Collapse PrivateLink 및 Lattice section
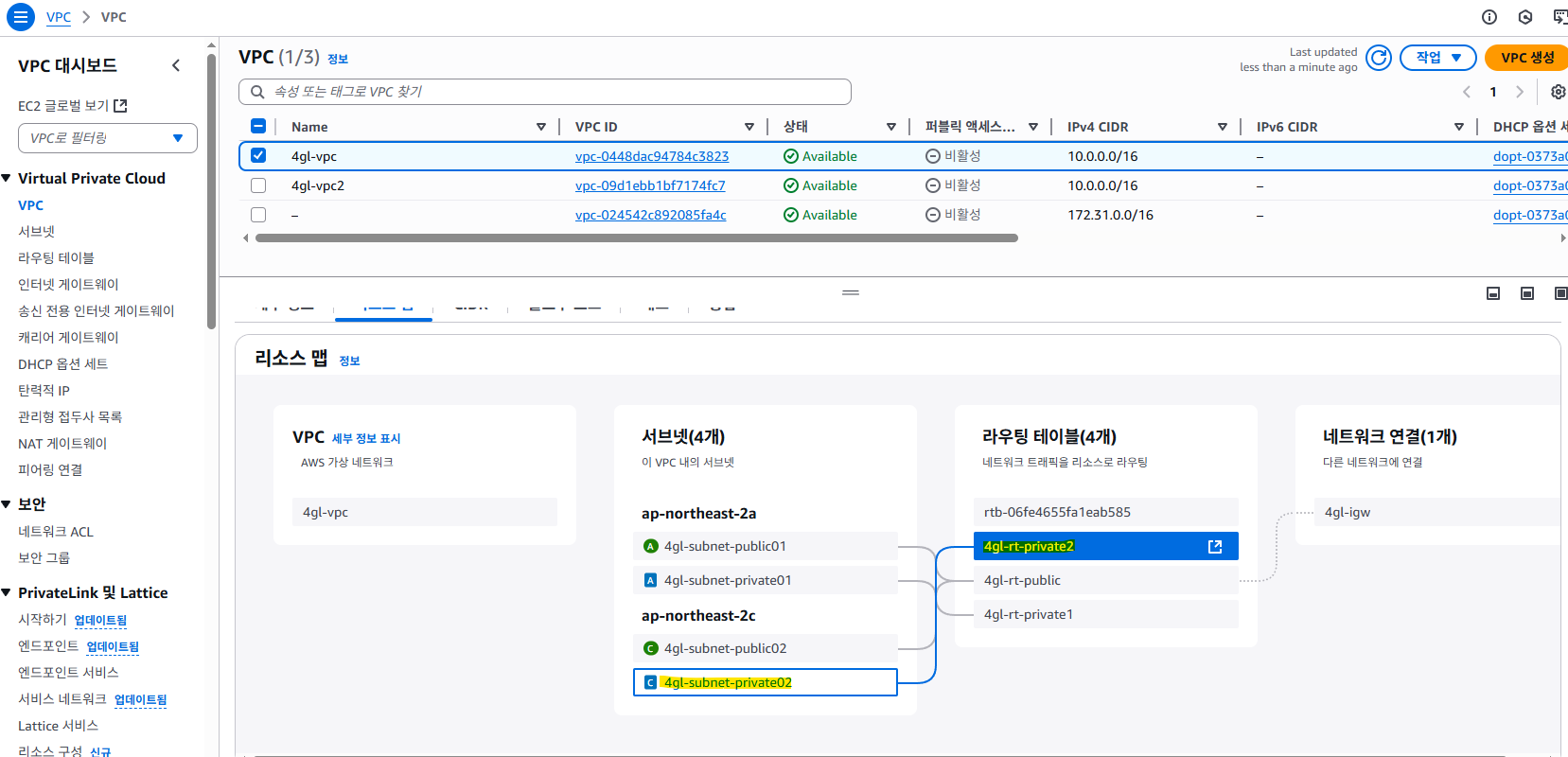 click(x=7, y=592)
